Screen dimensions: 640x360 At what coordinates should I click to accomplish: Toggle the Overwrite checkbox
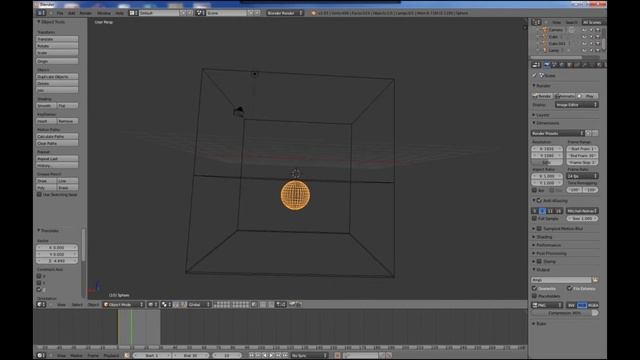coord(534,289)
